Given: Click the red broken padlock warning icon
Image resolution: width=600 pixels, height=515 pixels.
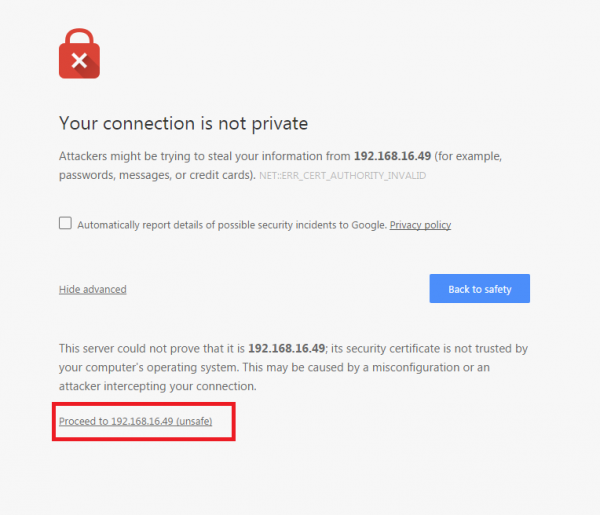Looking at the screenshot, I should point(79,54).
